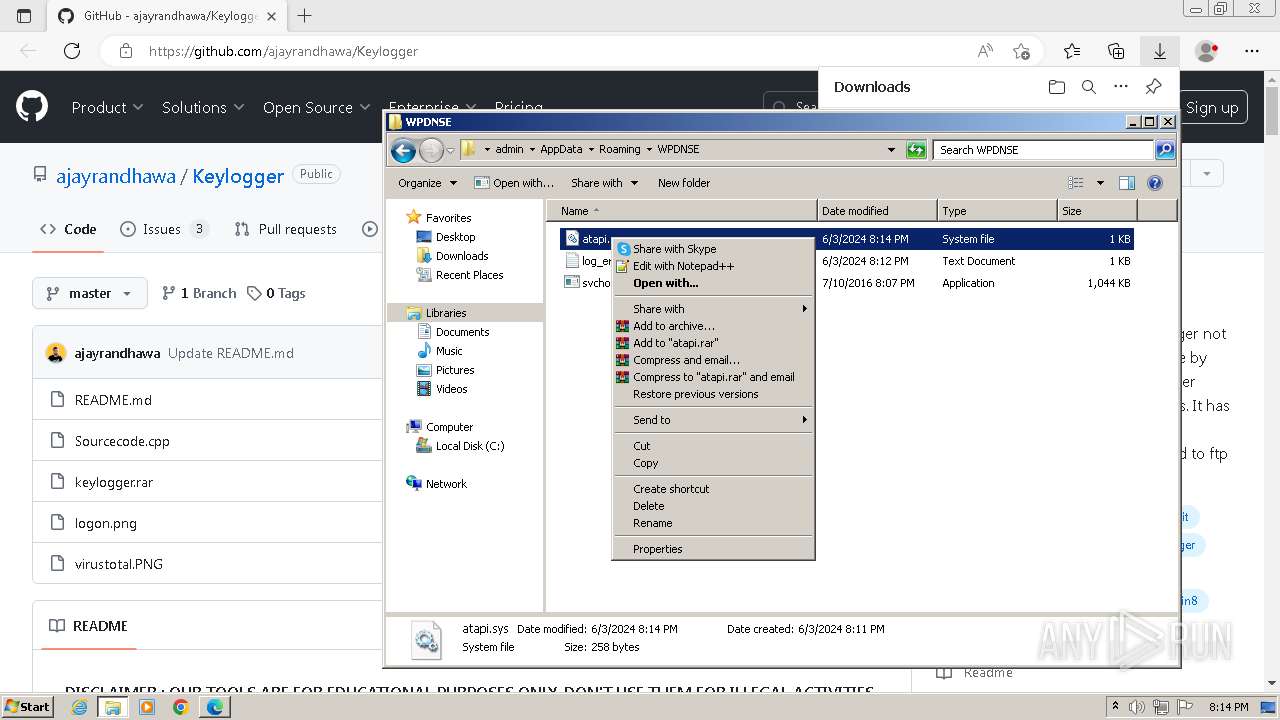The width and height of the screenshot is (1280, 720).
Task: Click the Edge profile avatar icon
Action: [1207, 51]
